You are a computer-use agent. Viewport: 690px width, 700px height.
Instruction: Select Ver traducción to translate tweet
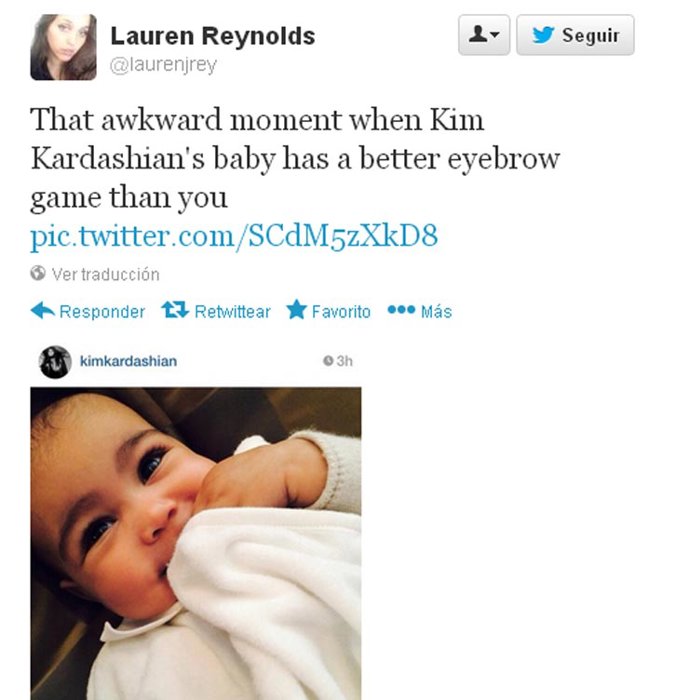(105, 274)
